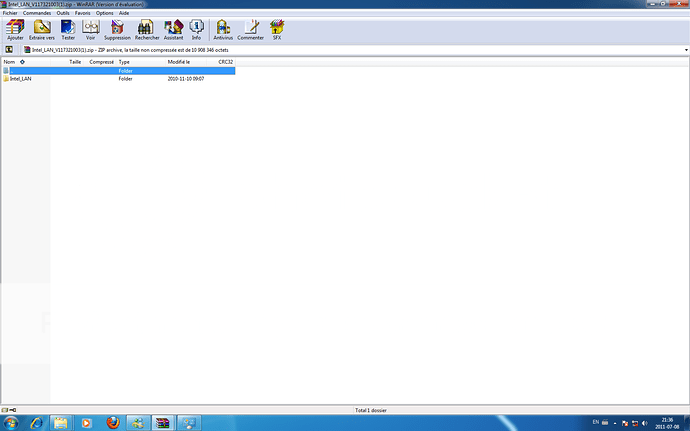The width and height of the screenshot is (690, 431).
Task: Select the Intel_LAN folder
Action: [x=19, y=78]
